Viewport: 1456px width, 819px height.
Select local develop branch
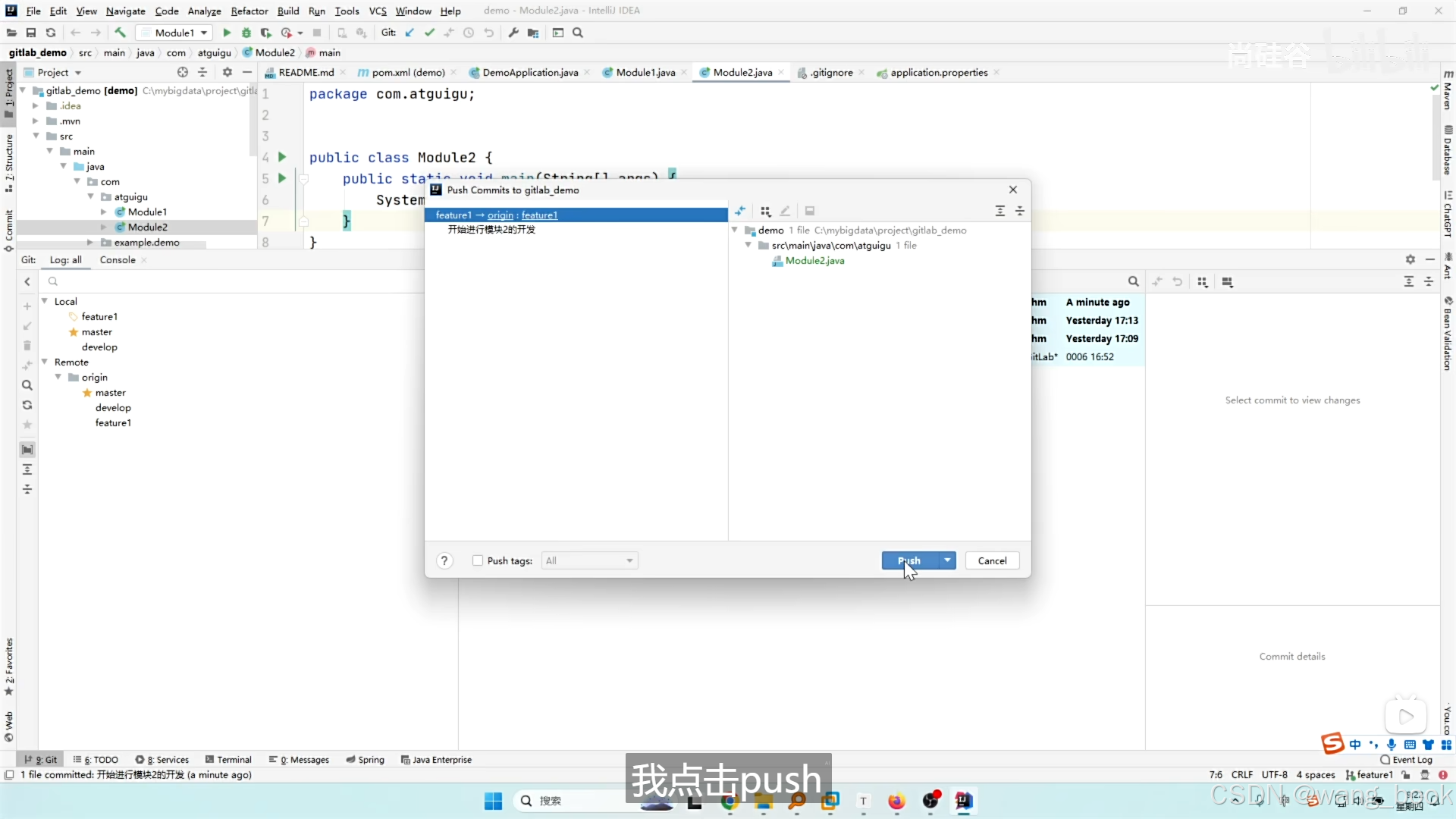click(99, 347)
